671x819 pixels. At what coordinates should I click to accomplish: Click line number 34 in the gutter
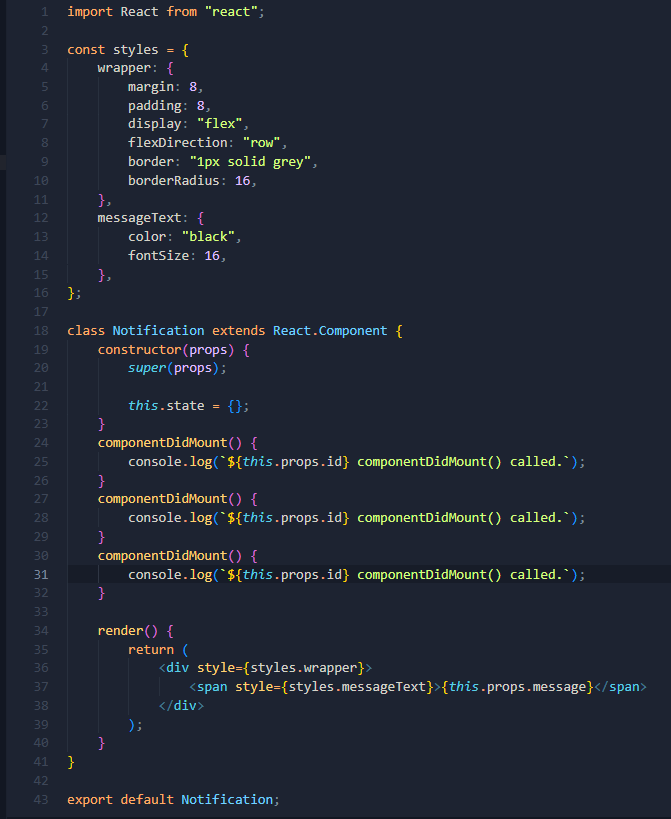point(41,631)
